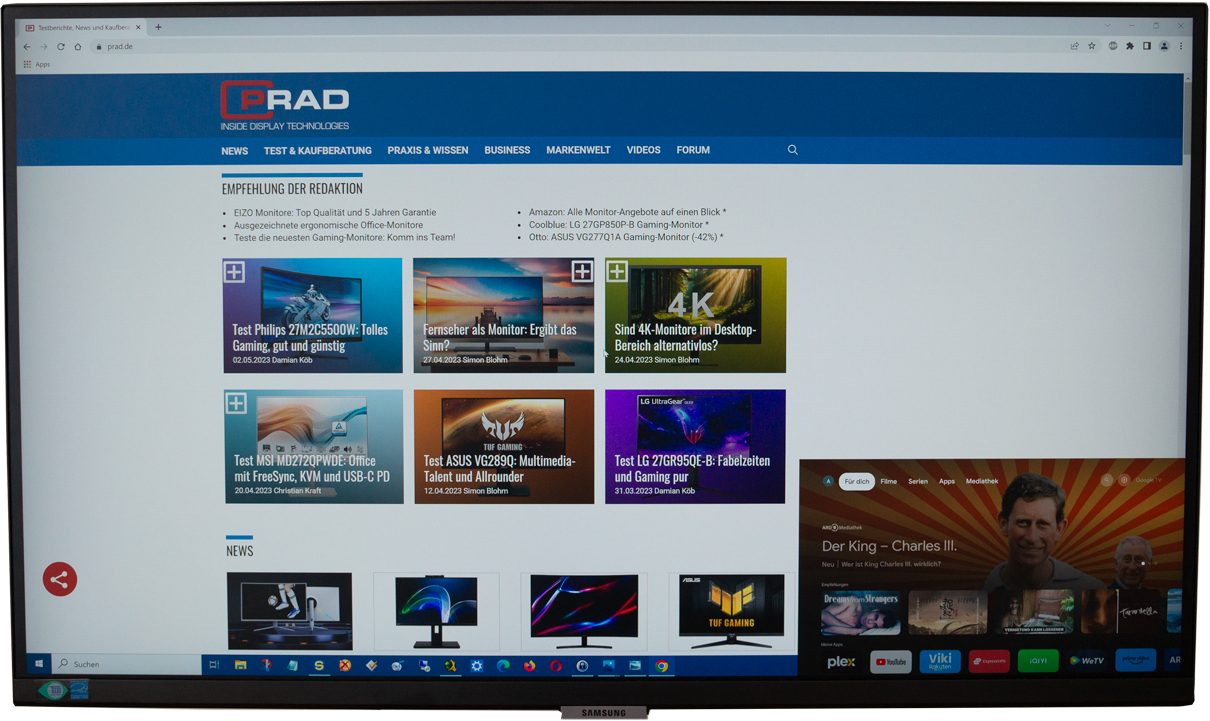The image size is (1210, 721).
Task: Expand the plus icon on Philips 27M2C5500W card
Action: [x=234, y=272]
